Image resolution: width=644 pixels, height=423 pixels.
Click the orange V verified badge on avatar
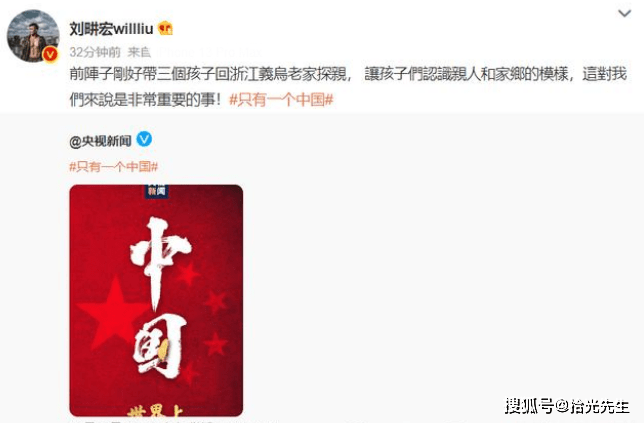coord(51,54)
